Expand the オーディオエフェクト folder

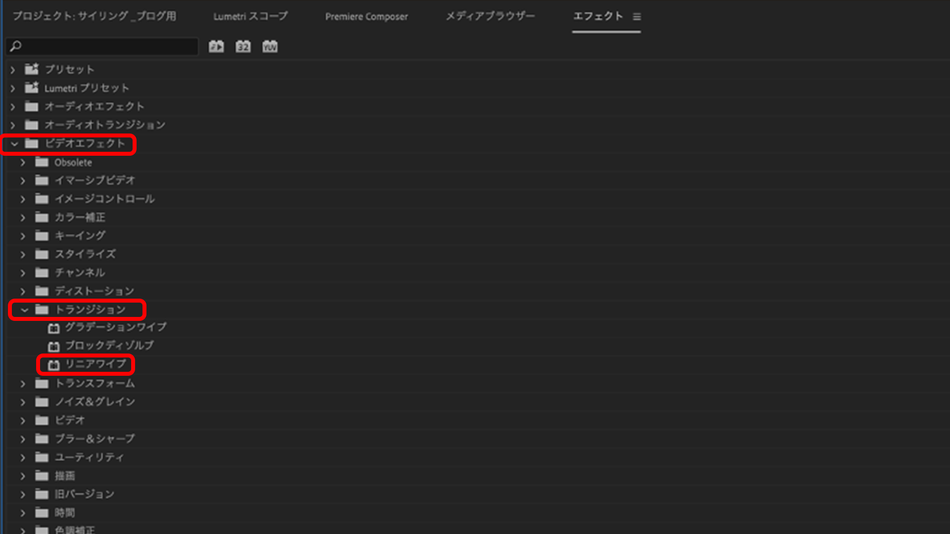coord(13,107)
